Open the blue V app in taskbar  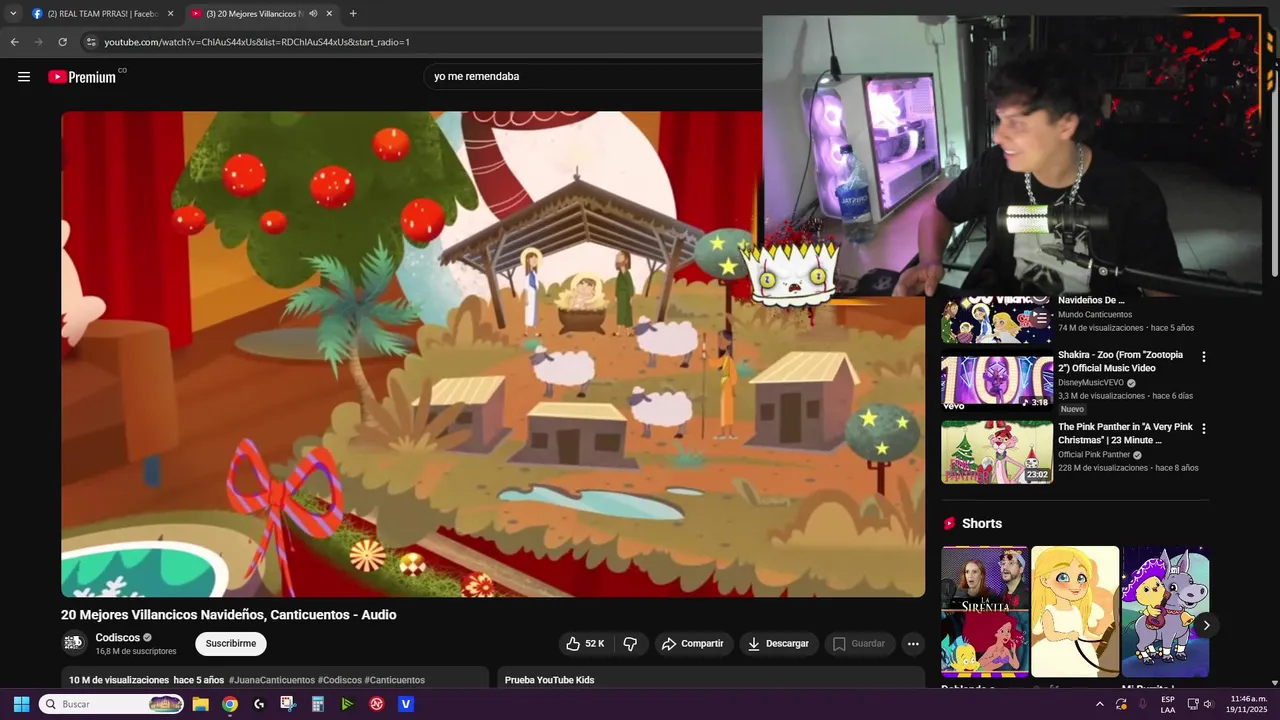click(x=406, y=704)
